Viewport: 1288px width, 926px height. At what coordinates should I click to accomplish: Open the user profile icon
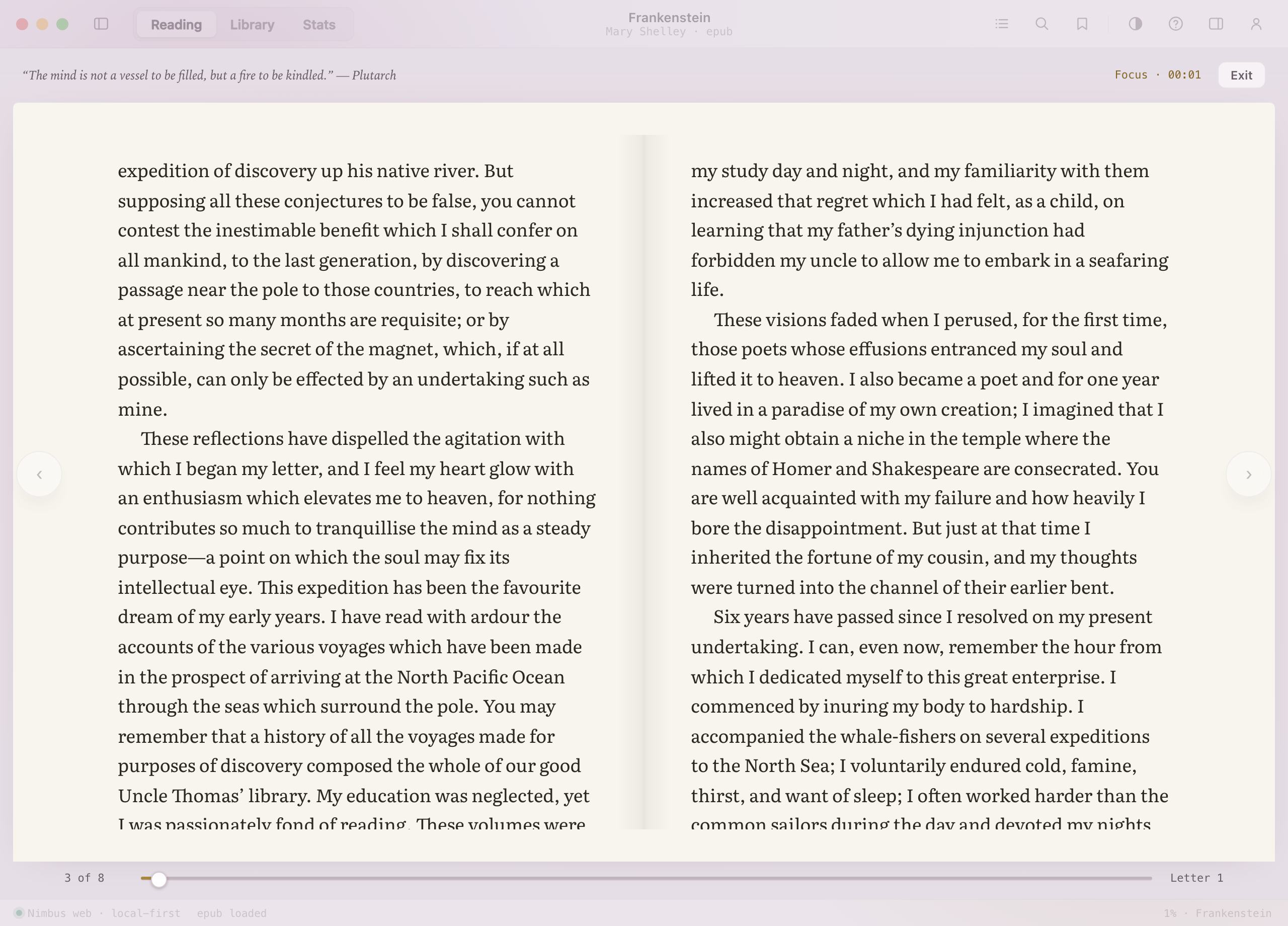pyautogui.click(x=1256, y=24)
